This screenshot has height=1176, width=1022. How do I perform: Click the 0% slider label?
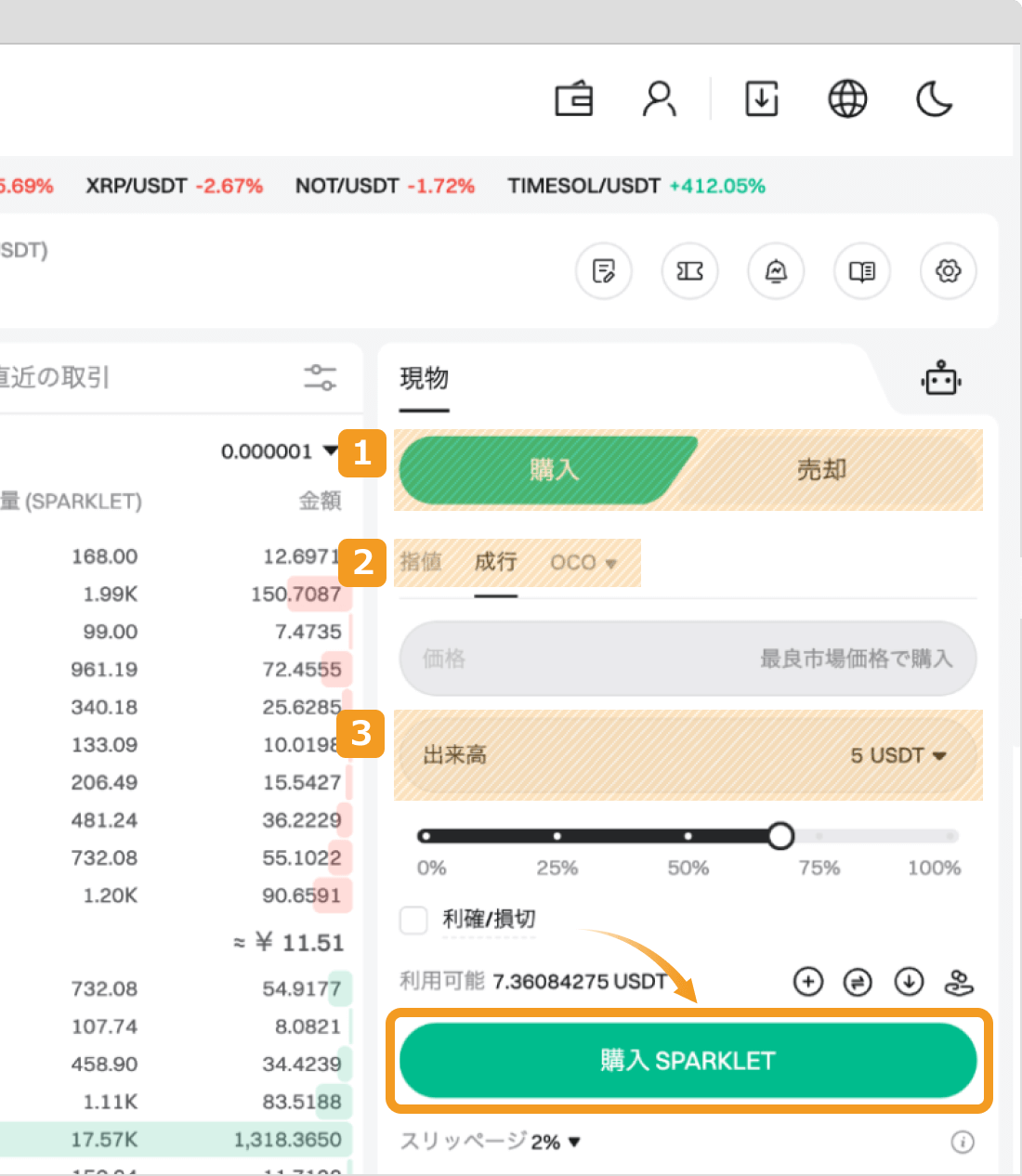click(x=431, y=868)
